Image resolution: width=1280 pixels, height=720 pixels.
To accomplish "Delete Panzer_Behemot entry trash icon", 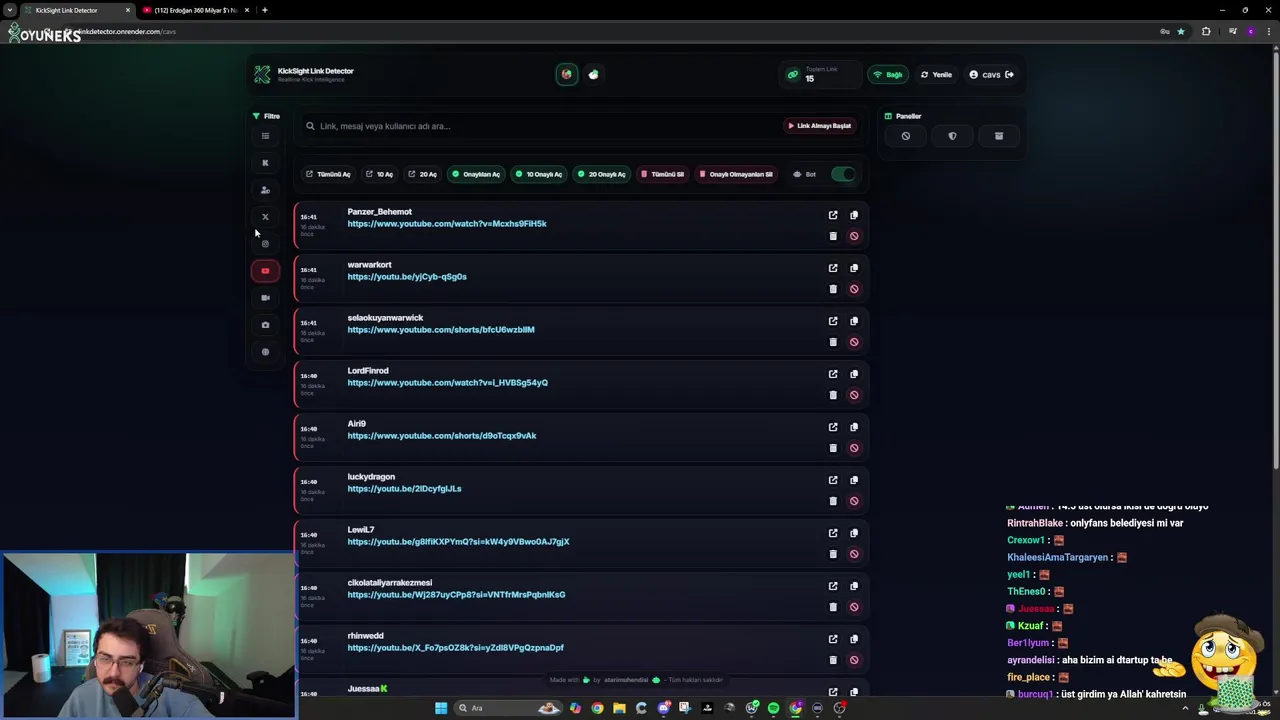I will (x=833, y=236).
